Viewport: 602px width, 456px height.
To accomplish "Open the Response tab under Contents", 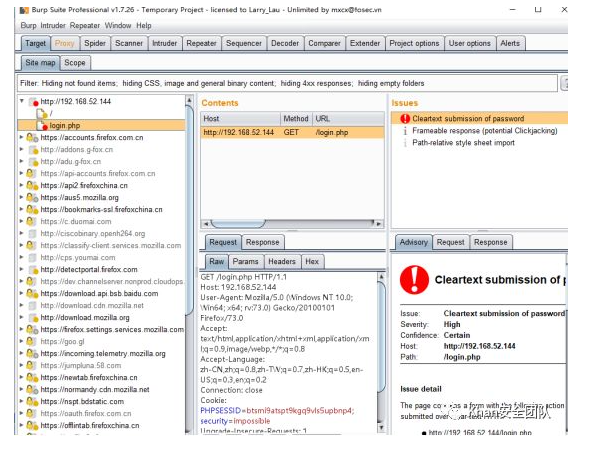I will (x=263, y=242).
